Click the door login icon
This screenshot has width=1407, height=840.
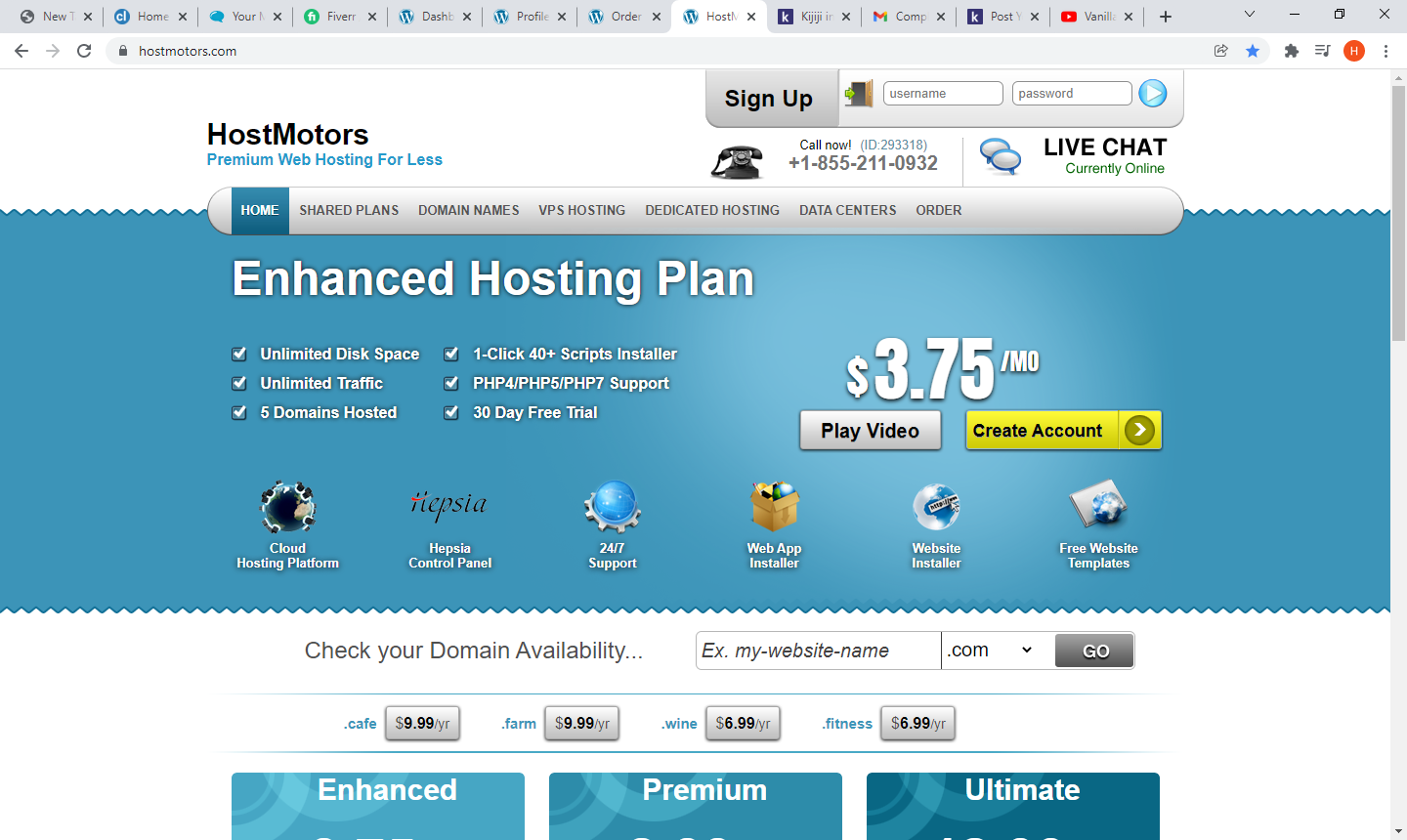tap(858, 94)
